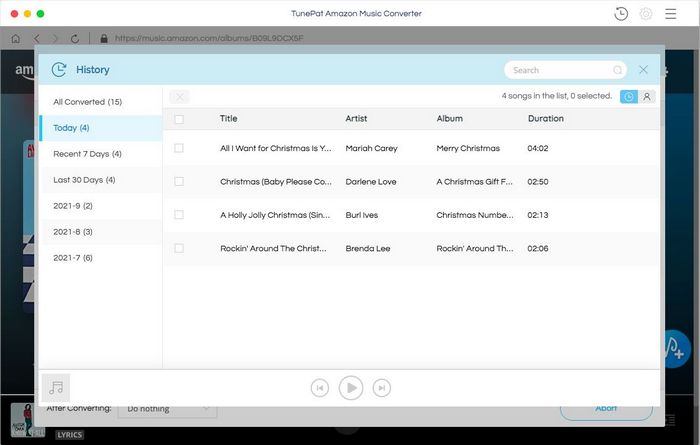Click the delete selected songs X button

179,97
